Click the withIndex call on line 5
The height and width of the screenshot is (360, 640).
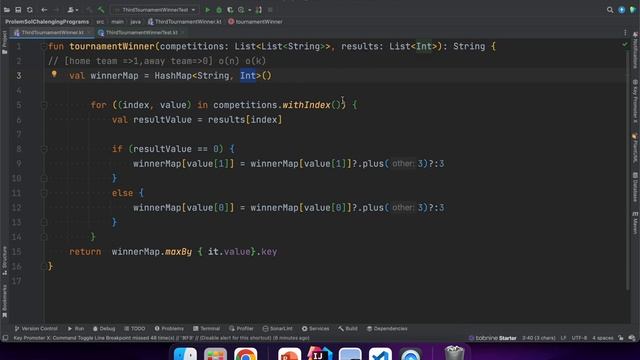pyautogui.click(x=306, y=105)
